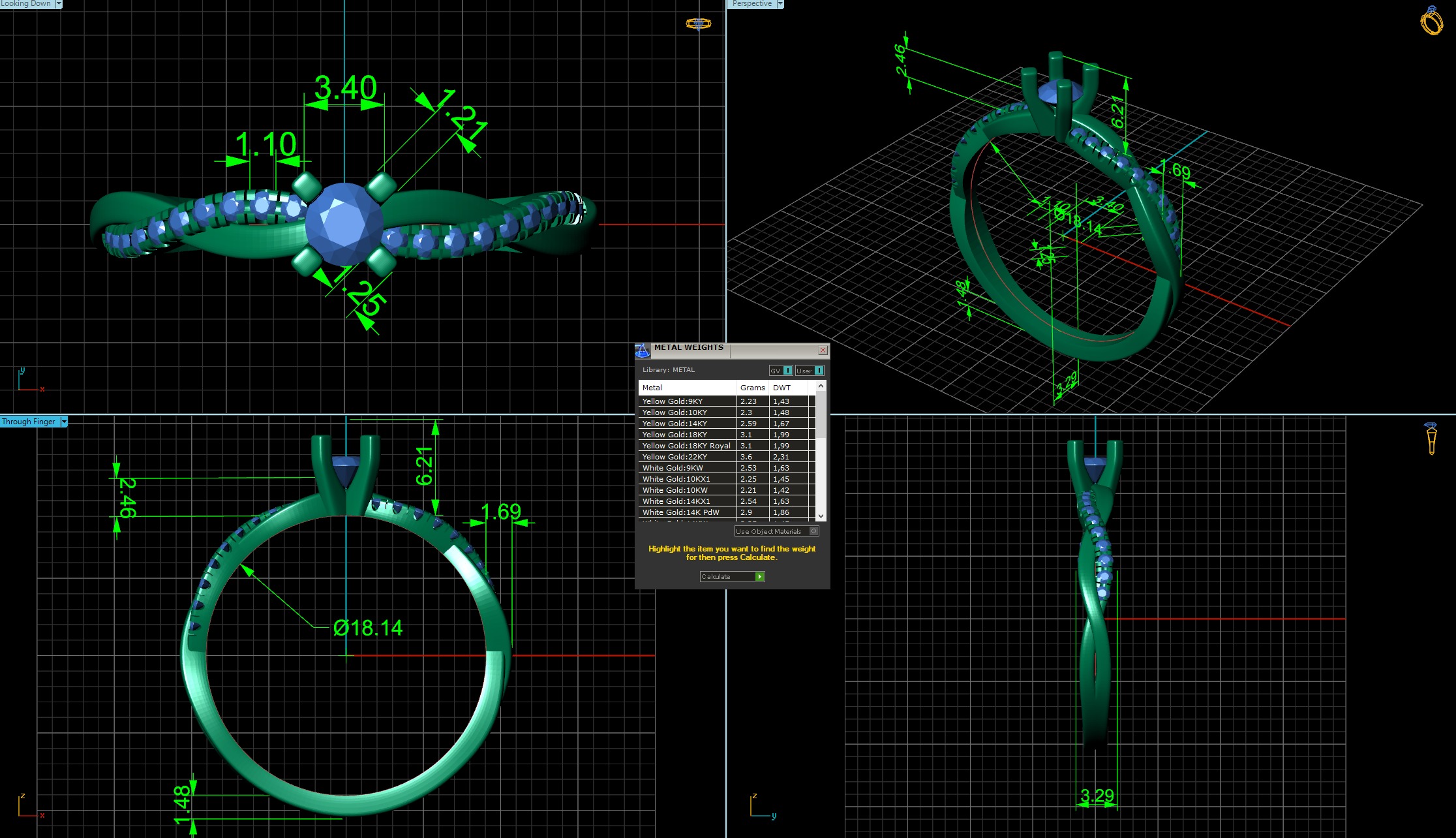Open the Perspective viewport dropdown arrow
Image resolution: width=1456 pixels, height=838 pixels.
coord(780,4)
